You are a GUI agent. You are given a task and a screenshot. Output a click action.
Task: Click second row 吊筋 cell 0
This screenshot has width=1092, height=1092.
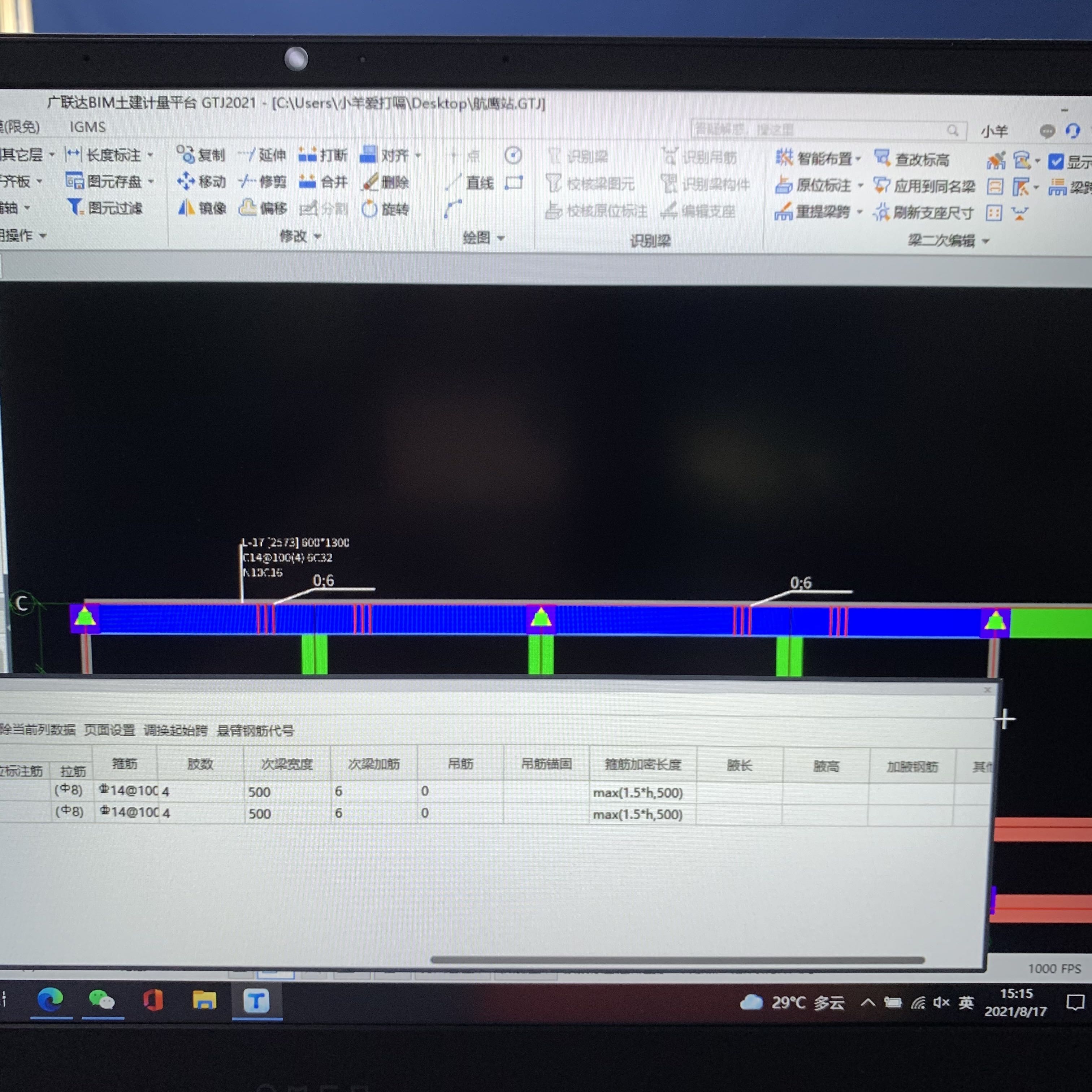(x=460, y=813)
